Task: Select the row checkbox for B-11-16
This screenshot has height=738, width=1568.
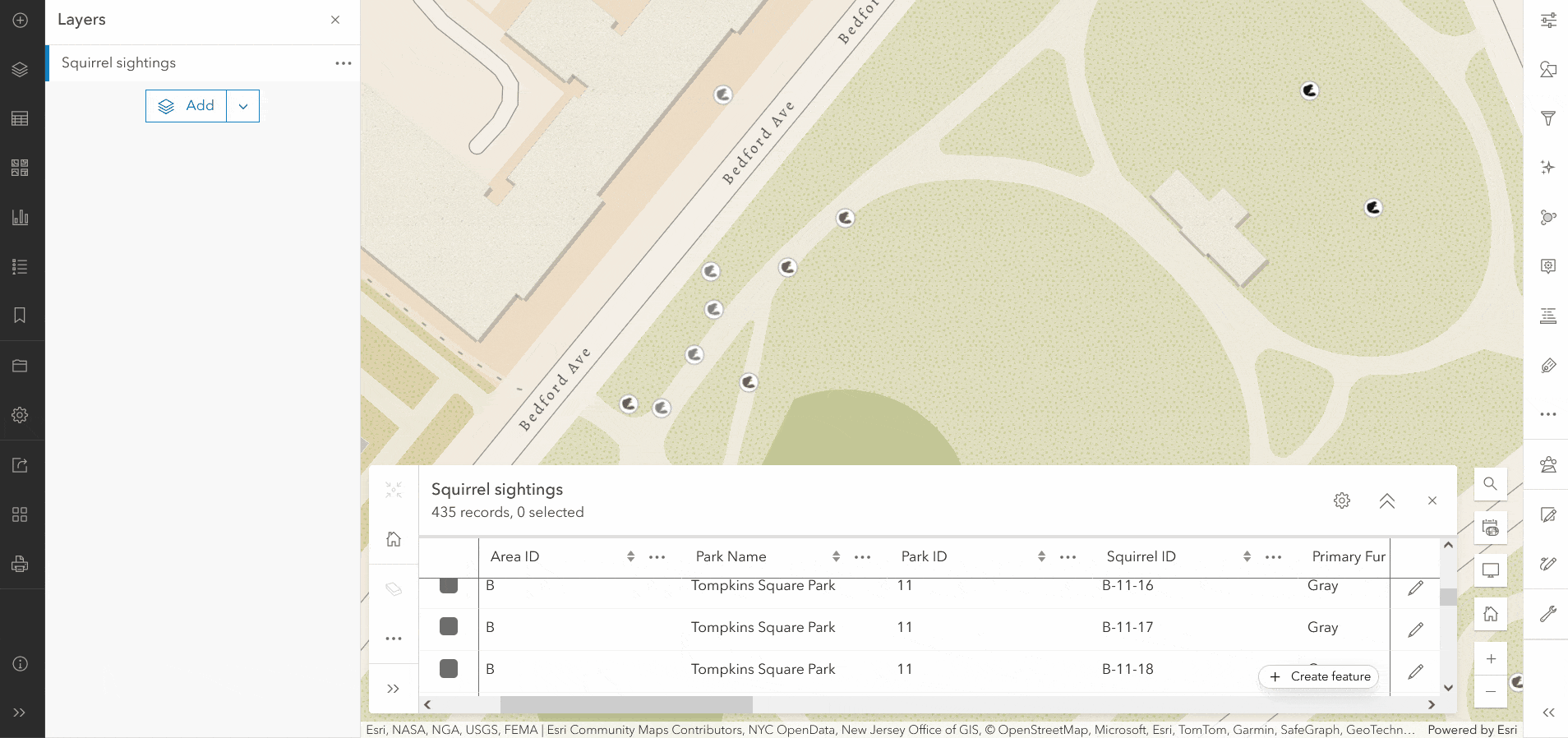Action: [449, 585]
